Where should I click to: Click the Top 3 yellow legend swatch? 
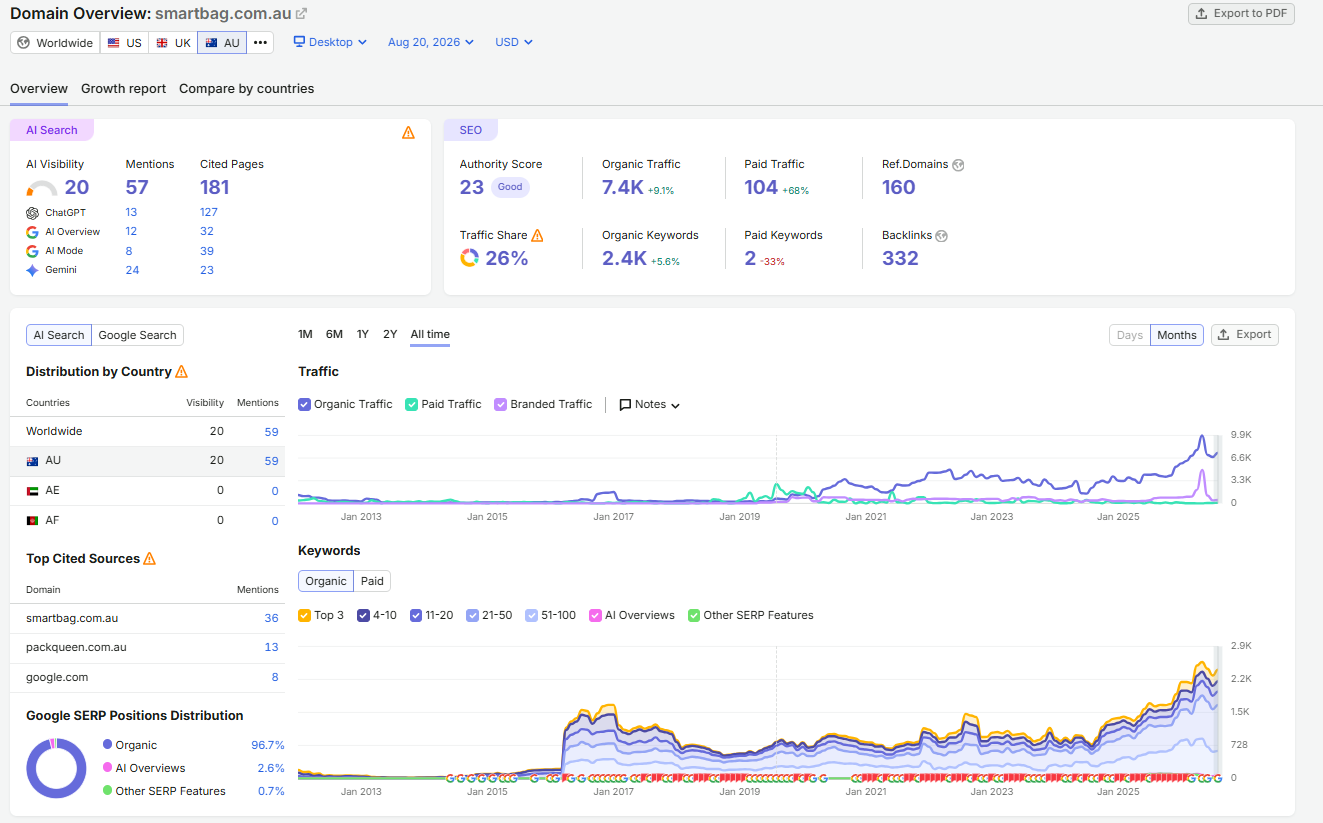(305, 615)
